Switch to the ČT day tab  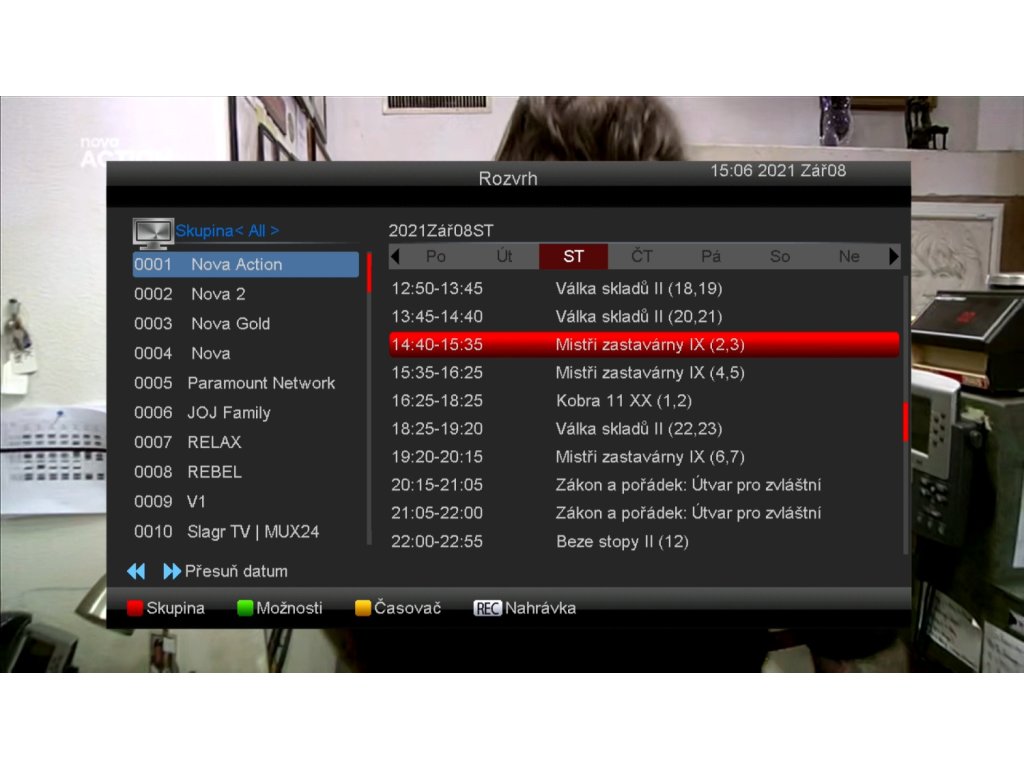(x=642, y=256)
